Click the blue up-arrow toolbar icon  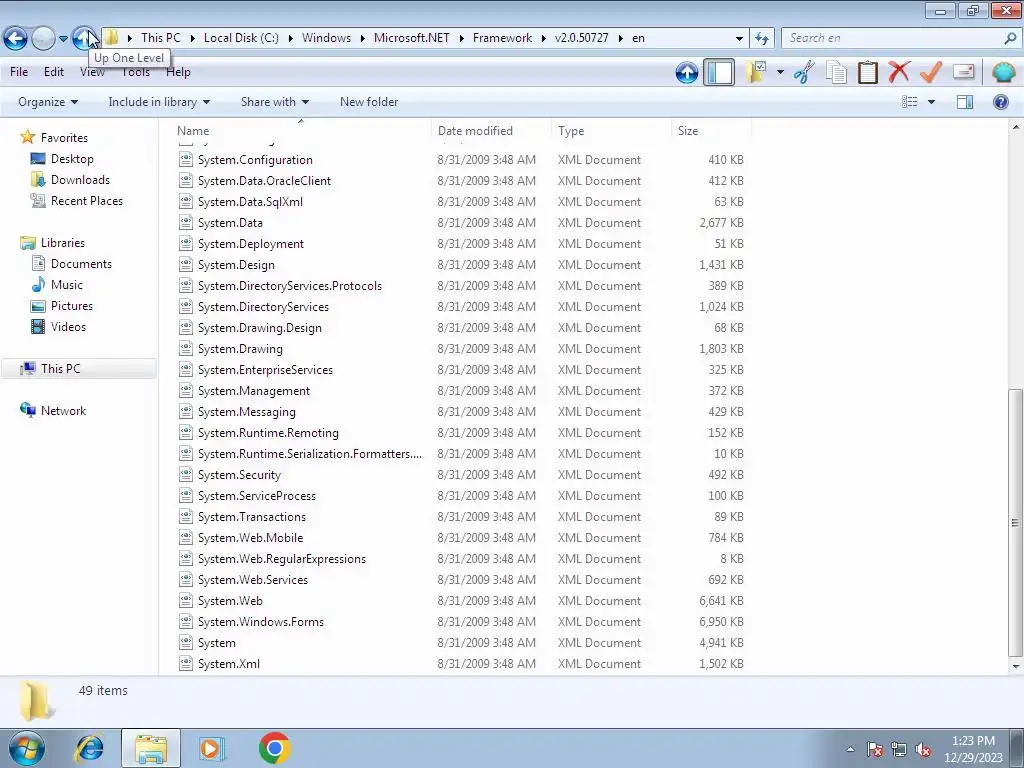pos(686,72)
